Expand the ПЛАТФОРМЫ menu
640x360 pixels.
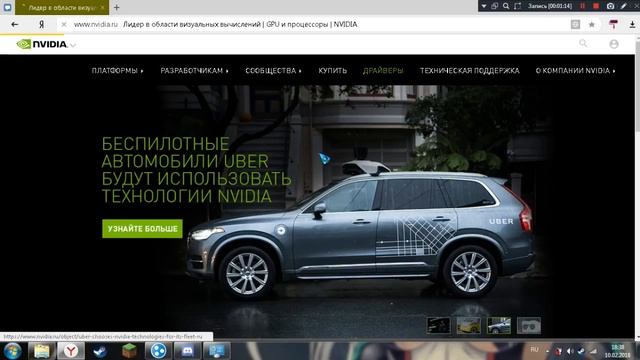(x=118, y=71)
